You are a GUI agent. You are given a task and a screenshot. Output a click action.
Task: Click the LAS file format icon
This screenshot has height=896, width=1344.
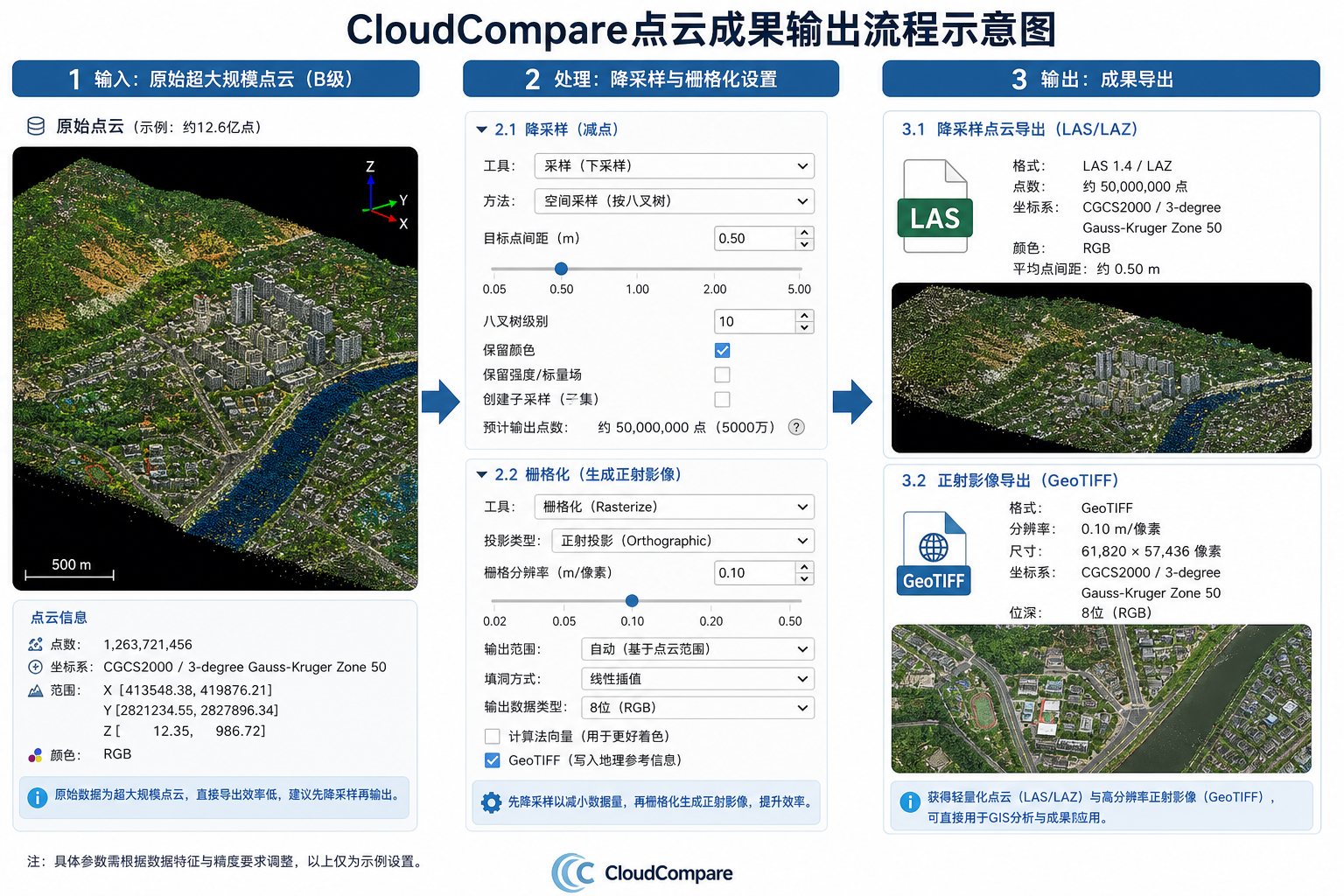click(934, 206)
